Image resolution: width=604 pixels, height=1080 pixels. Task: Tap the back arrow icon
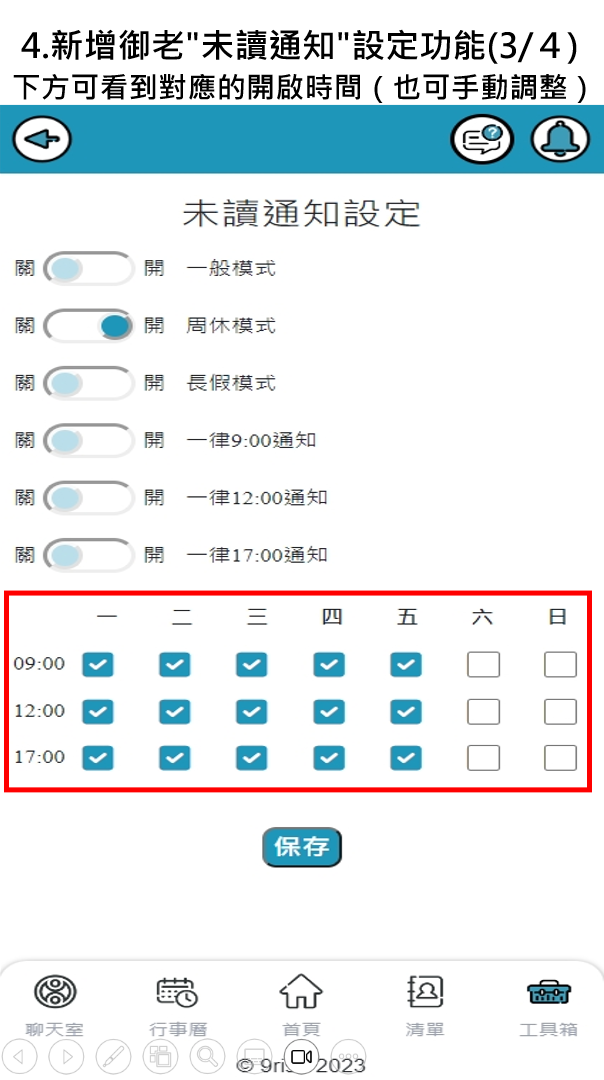(42, 140)
